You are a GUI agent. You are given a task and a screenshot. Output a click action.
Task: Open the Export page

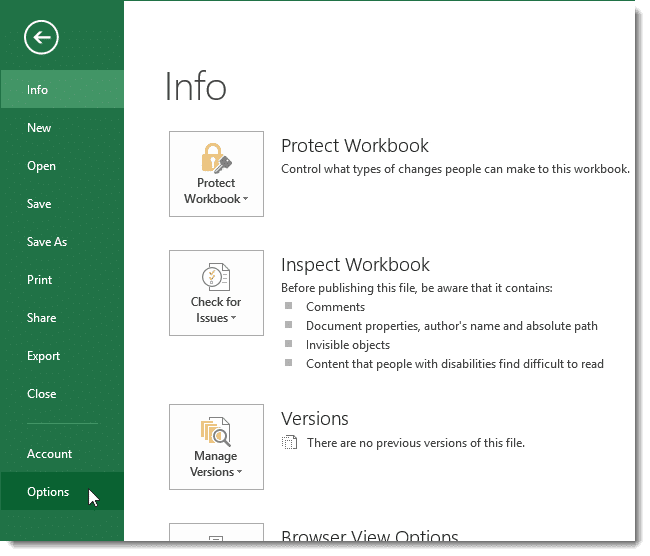43,356
